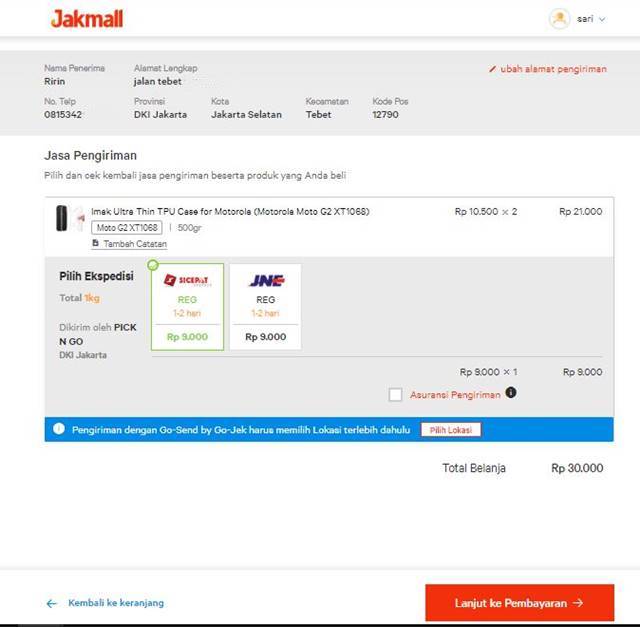Click Lanjut ke Pembayaran button
The width and height of the screenshot is (640, 627).
520,603
